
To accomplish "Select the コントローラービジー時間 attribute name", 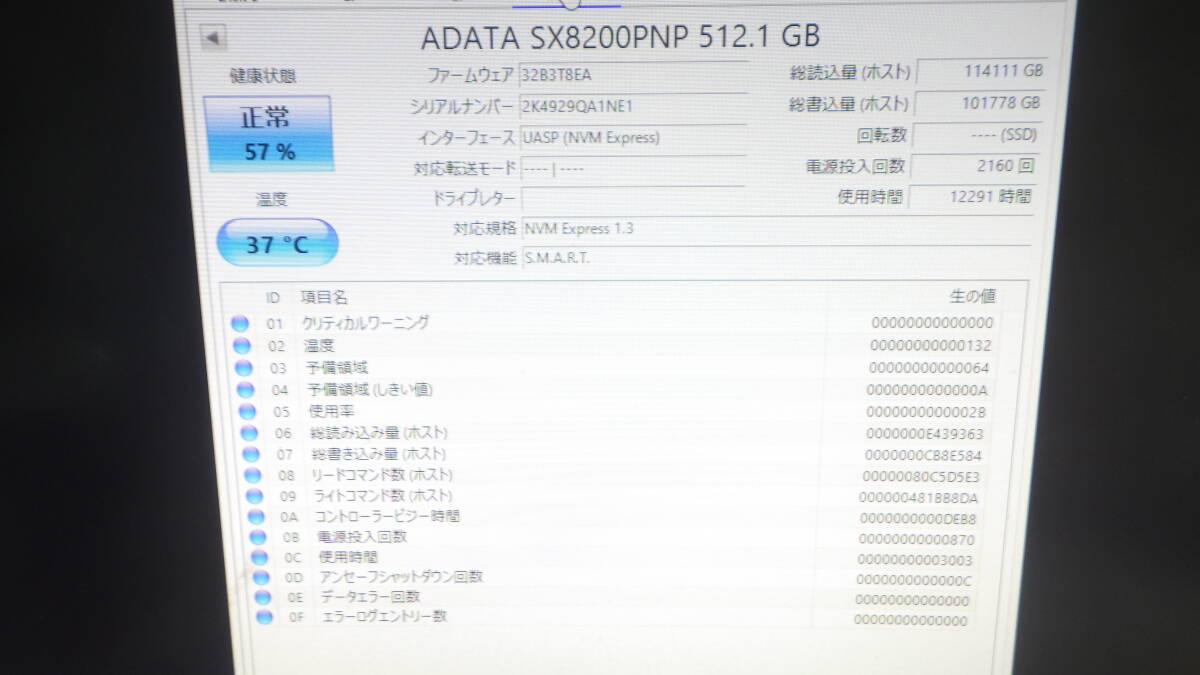I will 387,517.
